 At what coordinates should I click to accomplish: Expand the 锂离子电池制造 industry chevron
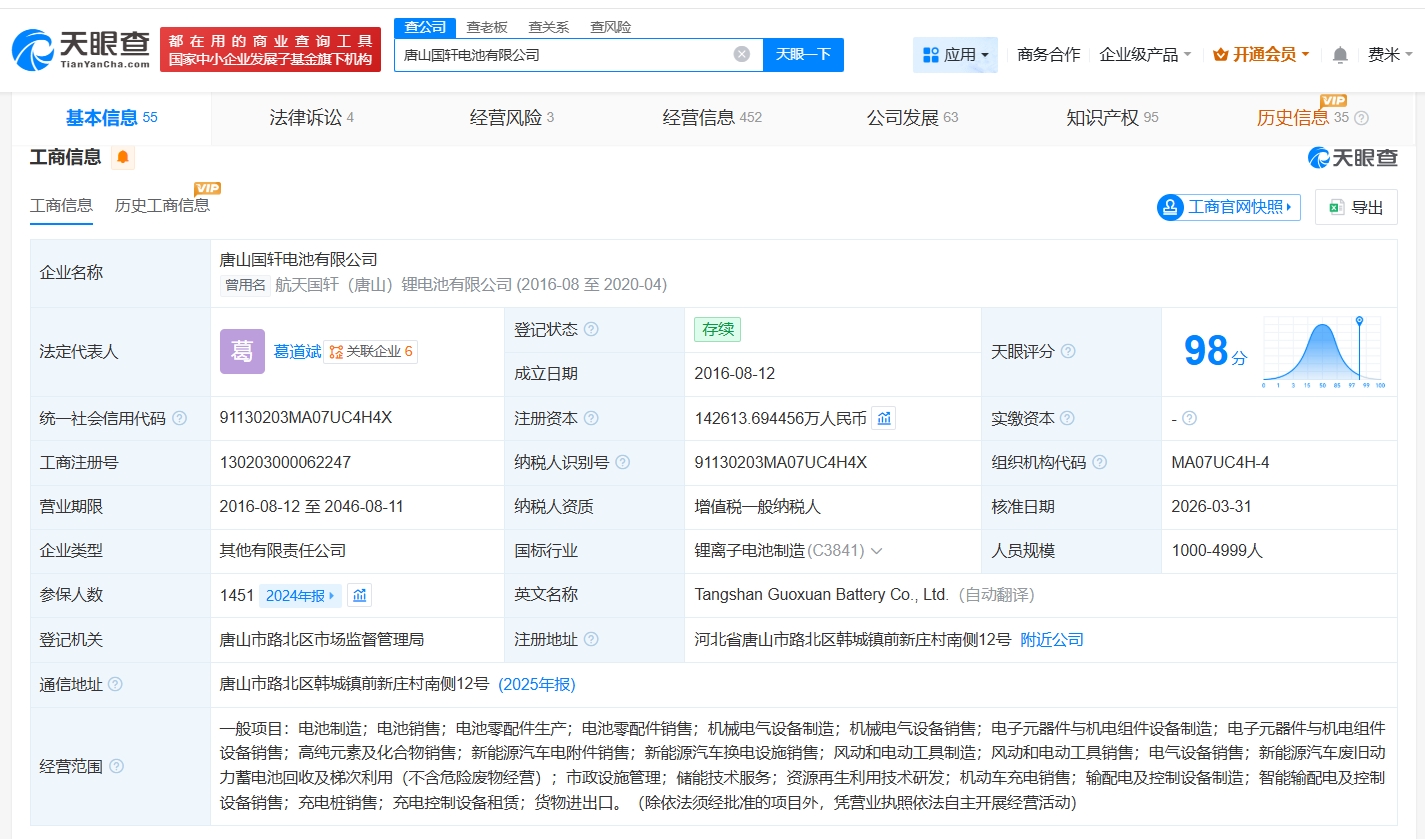coord(877,551)
